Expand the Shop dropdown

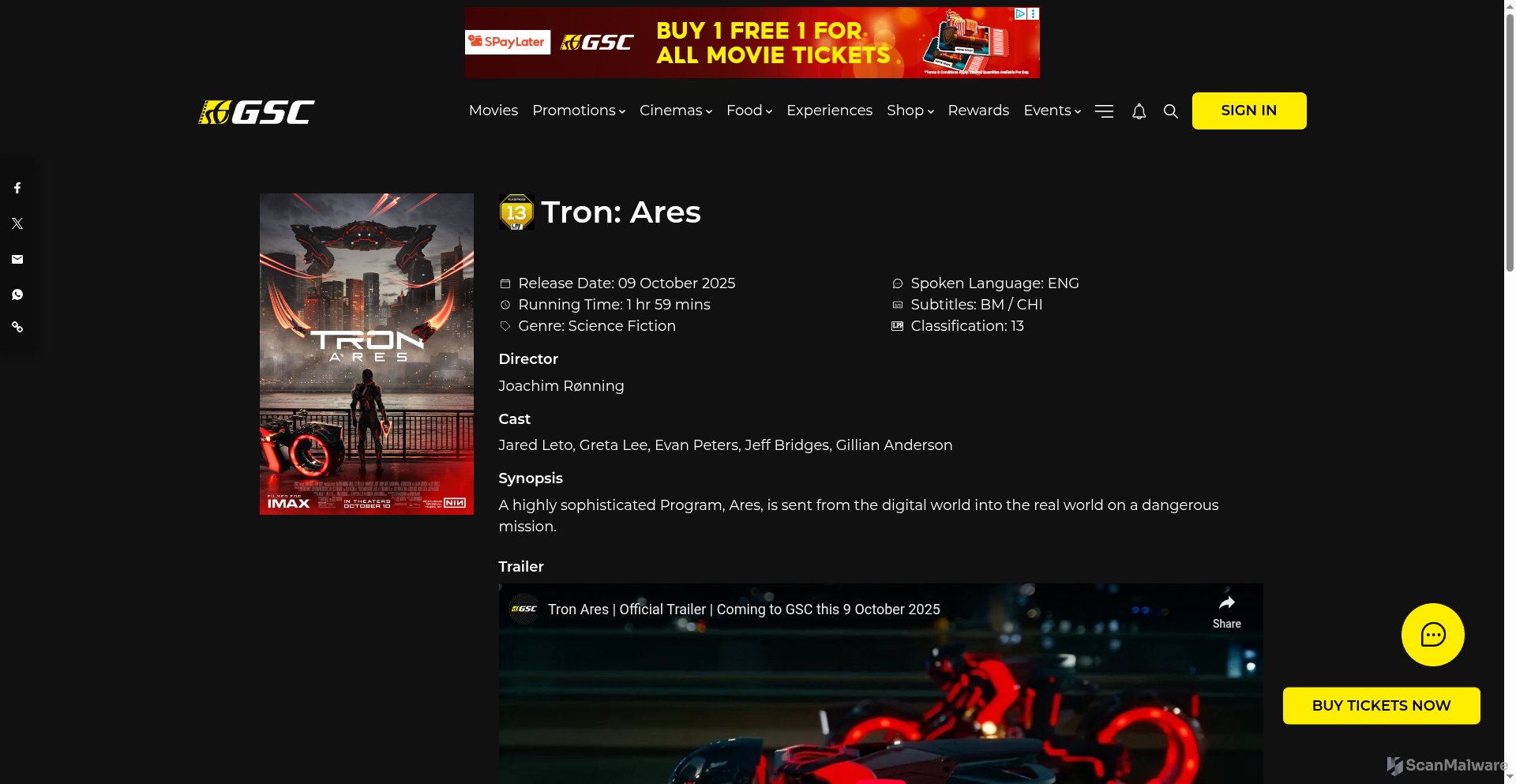point(910,111)
